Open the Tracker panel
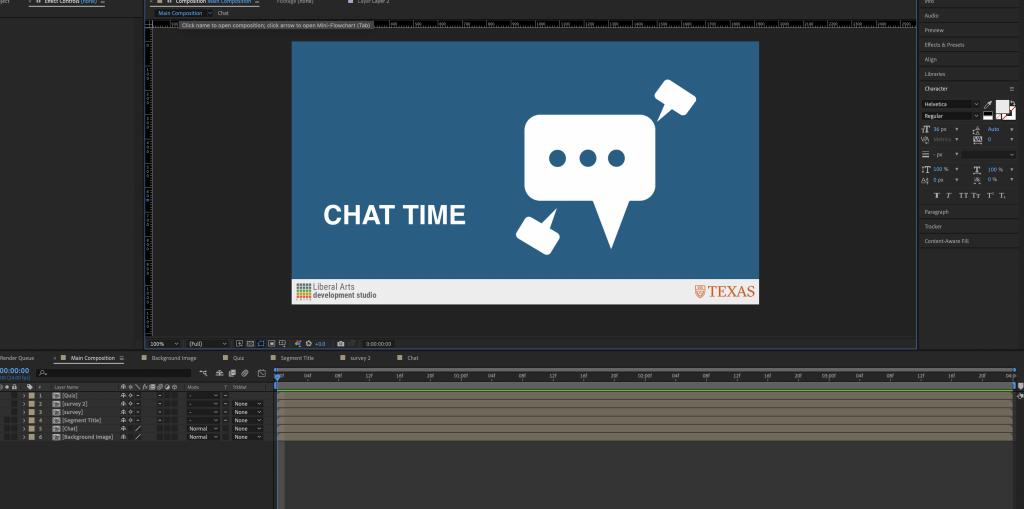Image resolution: width=1024 pixels, height=509 pixels. (933, 226)
